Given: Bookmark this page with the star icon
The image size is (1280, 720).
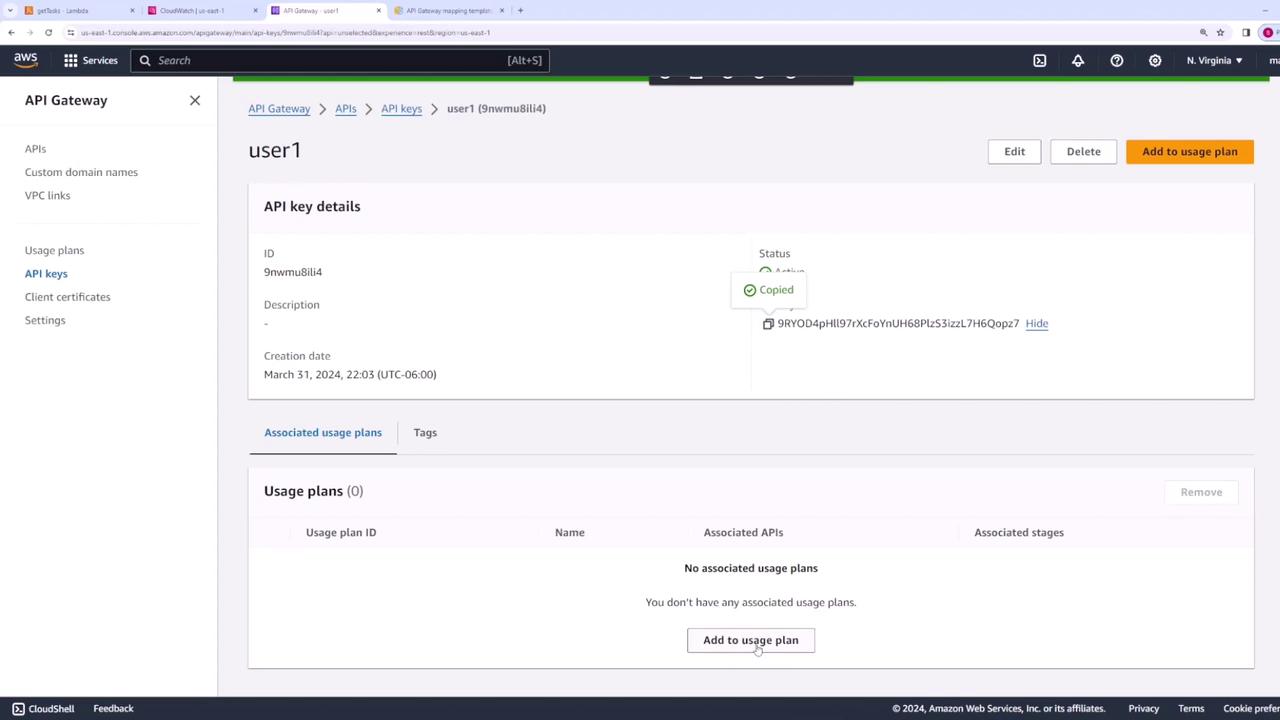Looking at the screenshot, I should click(1220, 32).
